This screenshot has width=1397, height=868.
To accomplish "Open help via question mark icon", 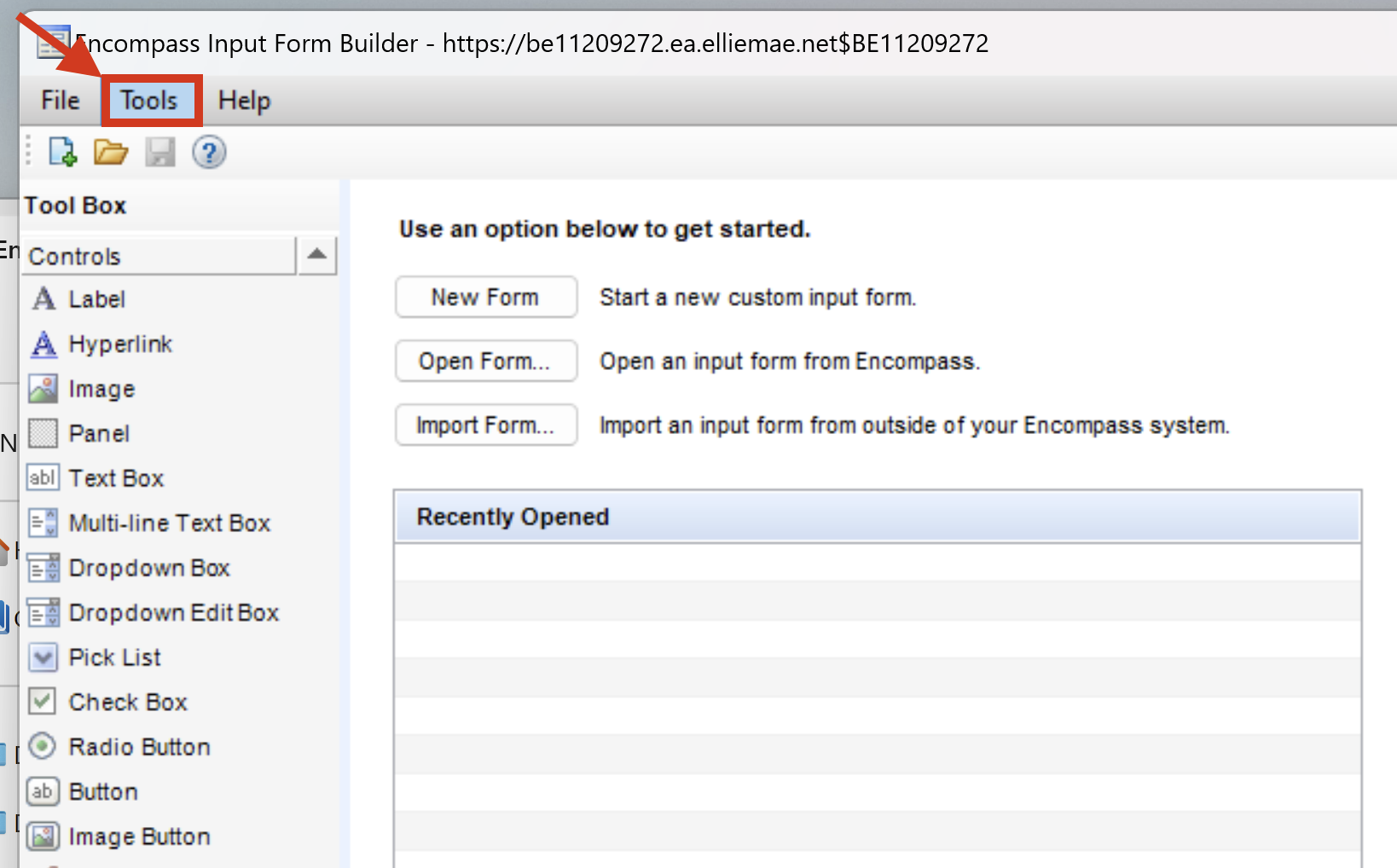I will point(209,153).
